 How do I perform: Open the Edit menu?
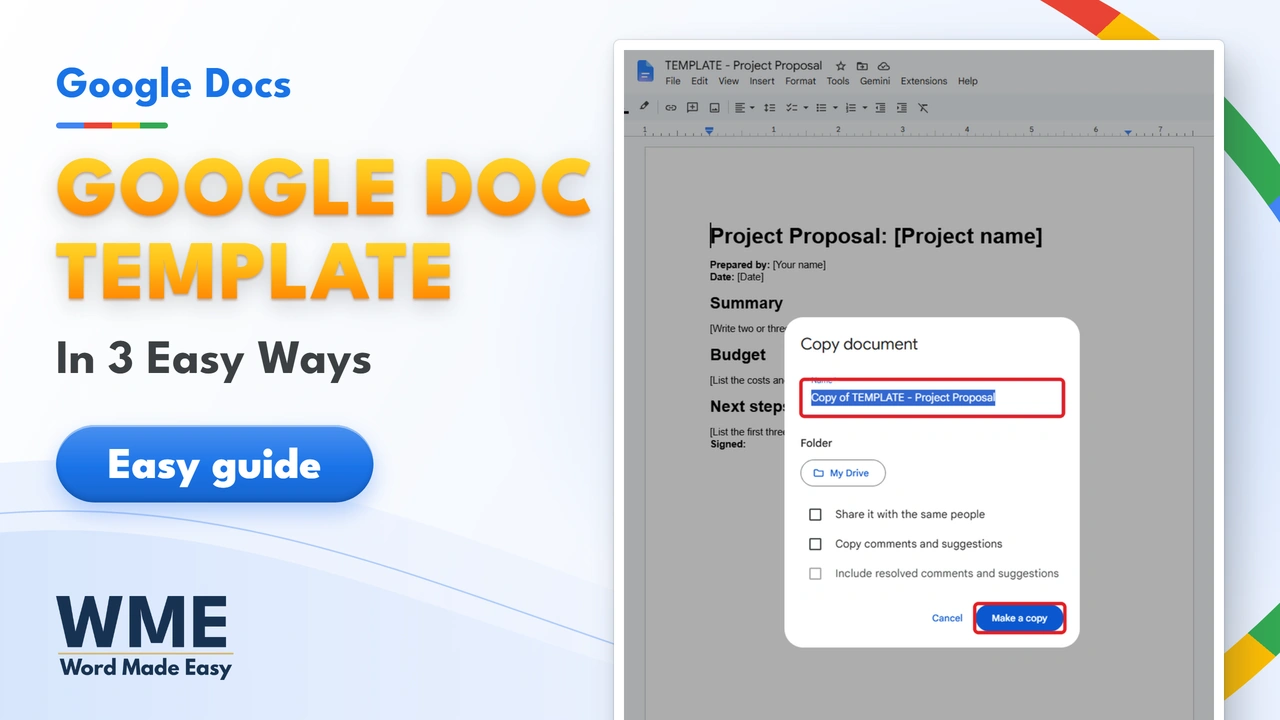(x=700, y=81)
